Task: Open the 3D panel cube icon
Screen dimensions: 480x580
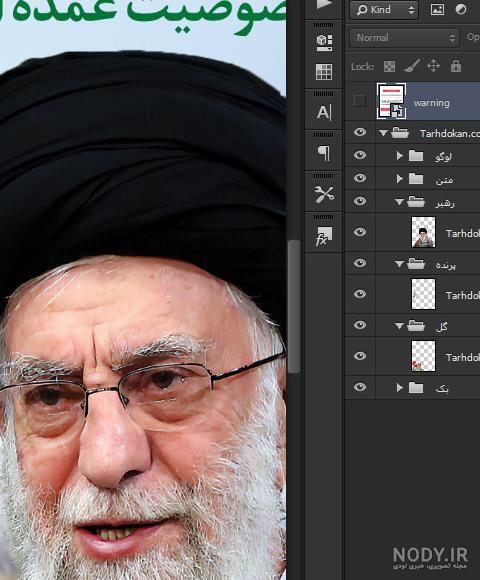Action: click(x=324, y=43)
